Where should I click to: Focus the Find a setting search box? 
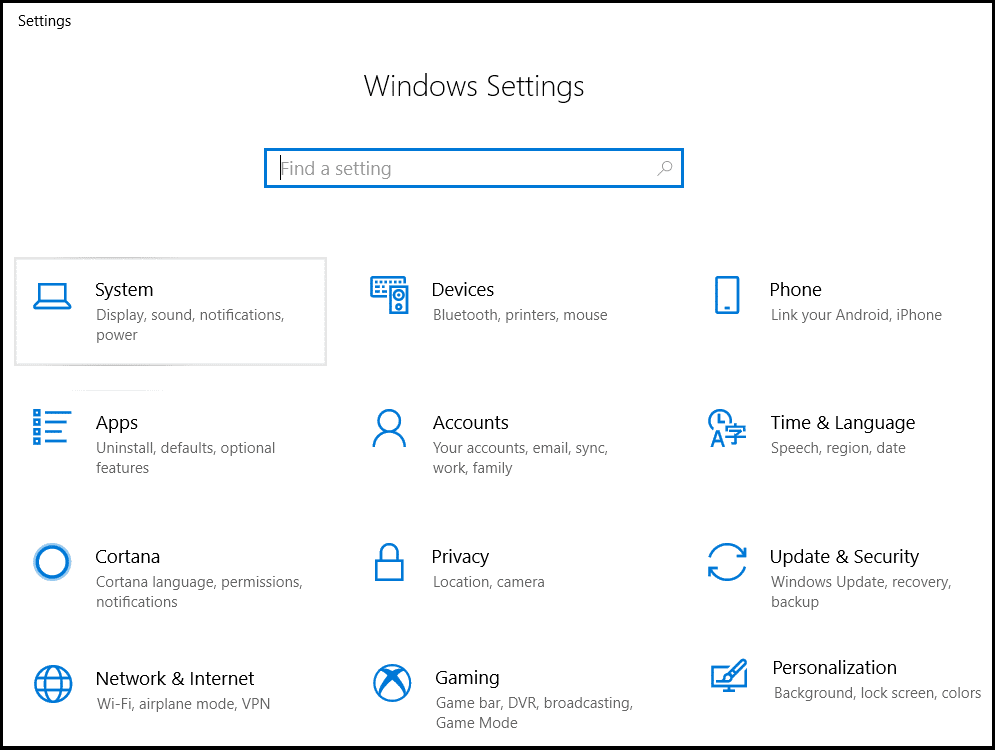pos(460,169)
